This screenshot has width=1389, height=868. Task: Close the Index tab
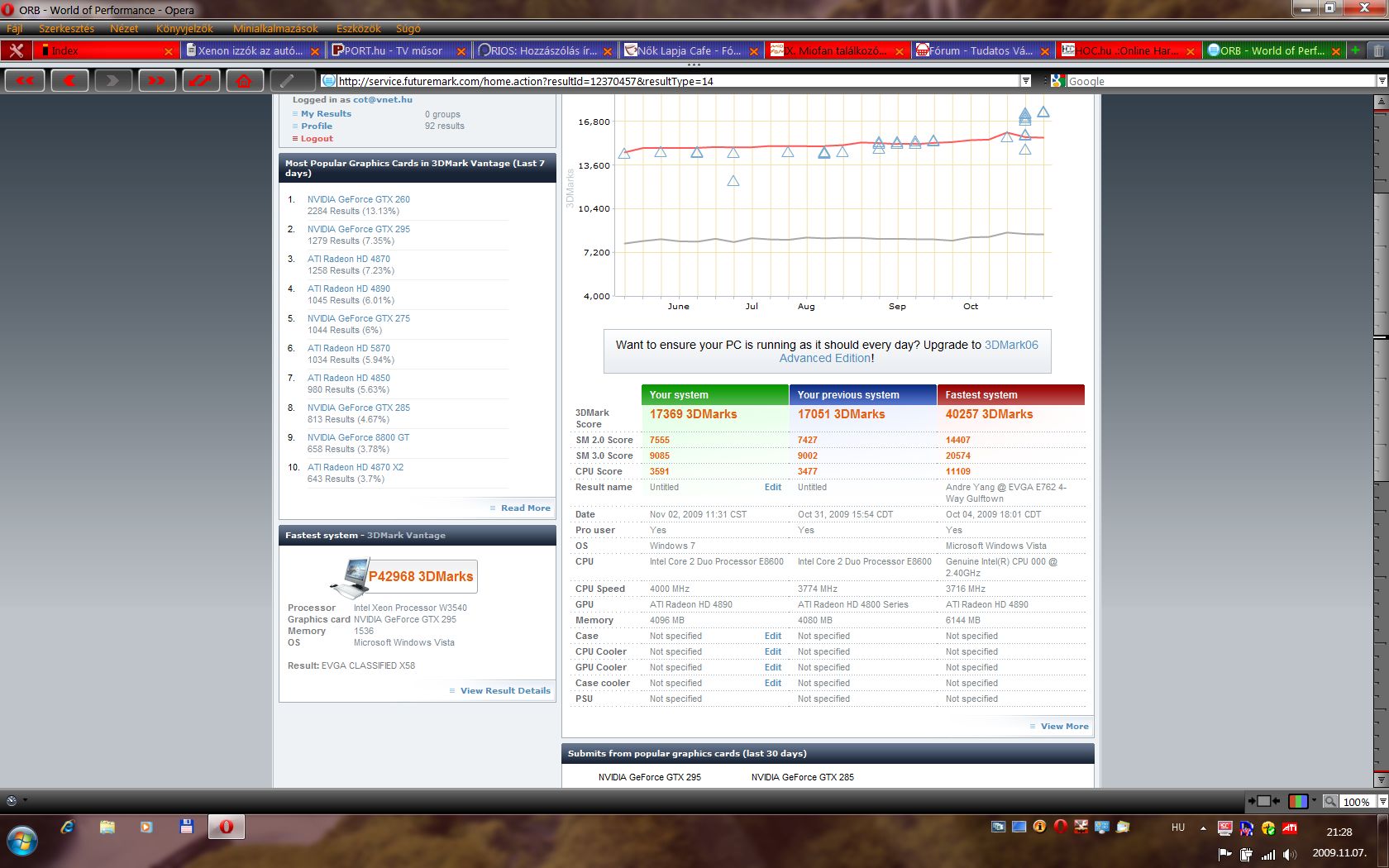point(169,51)
